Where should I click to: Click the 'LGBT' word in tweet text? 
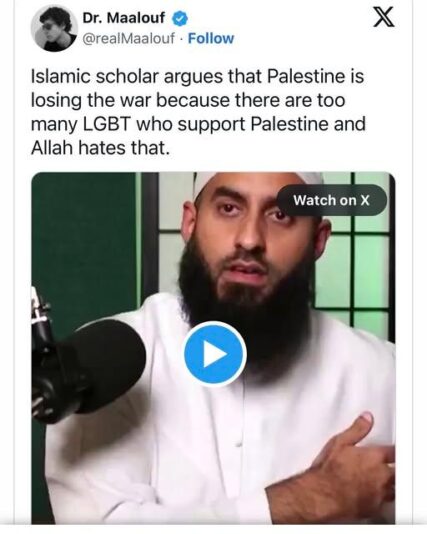pos(107,124)
